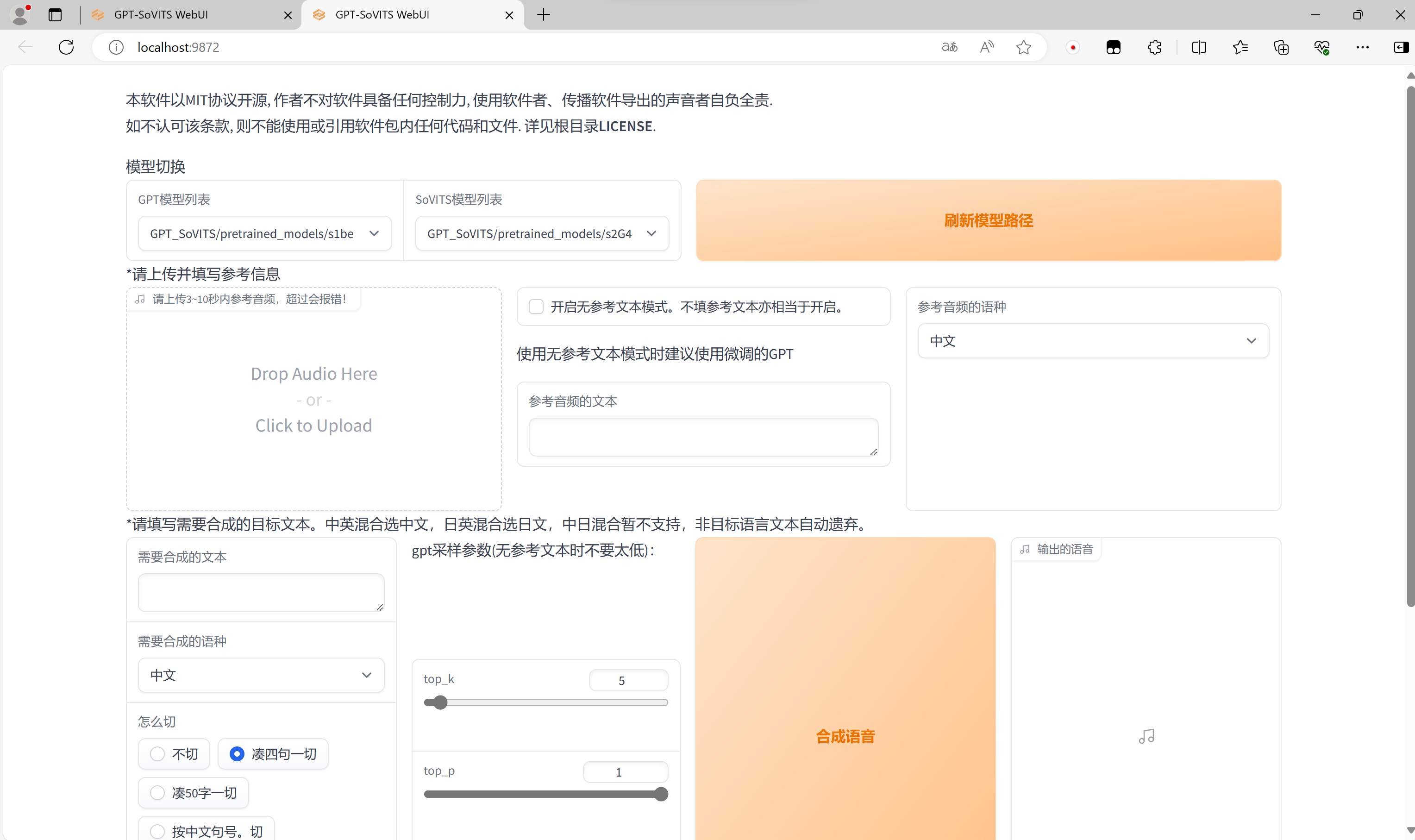The image size is (1415, 840).
Task: Select the 不切 radio option
Action: point(157,753)
